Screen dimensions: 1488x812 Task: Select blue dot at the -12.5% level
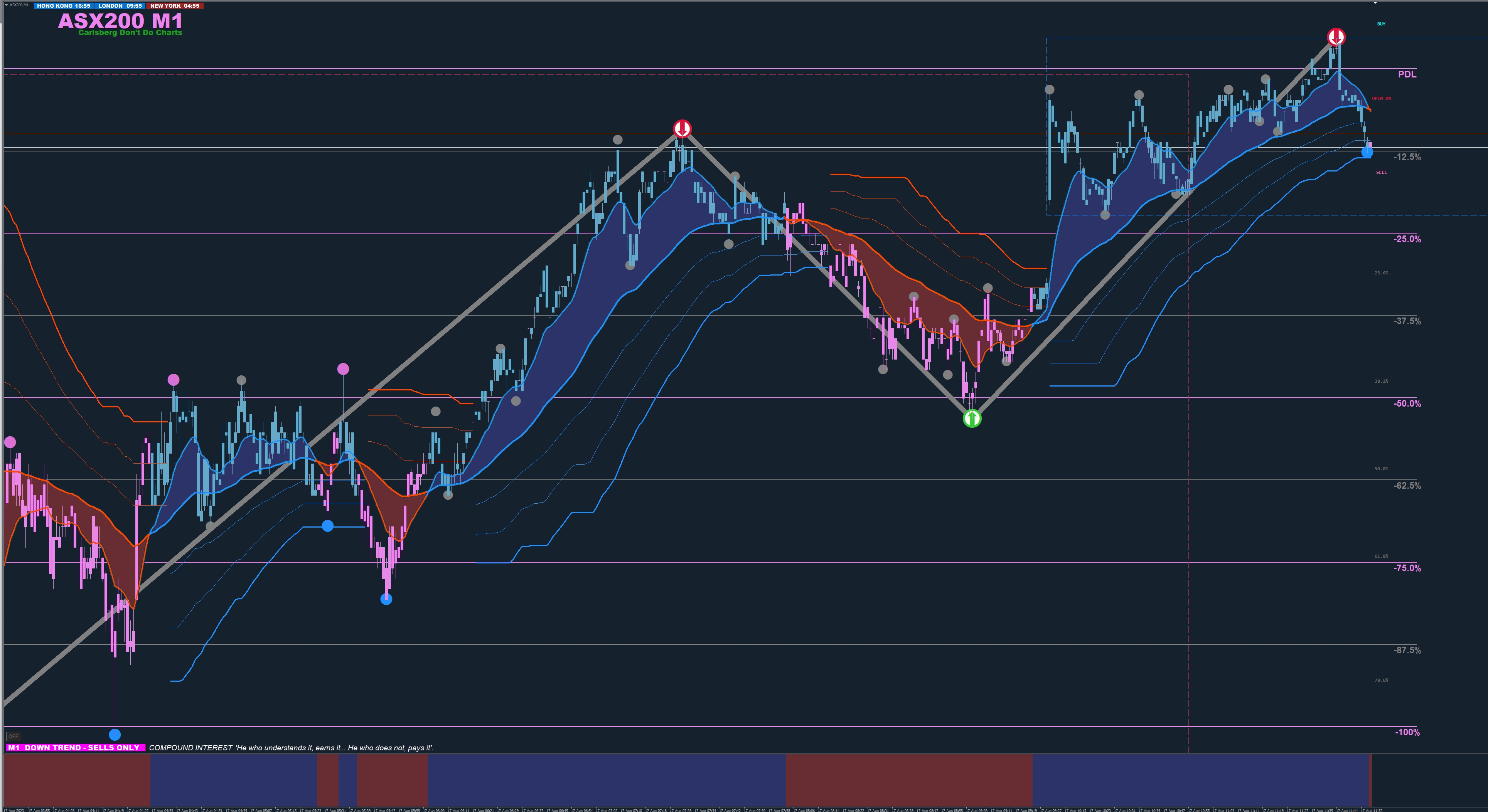point(1367,153)
